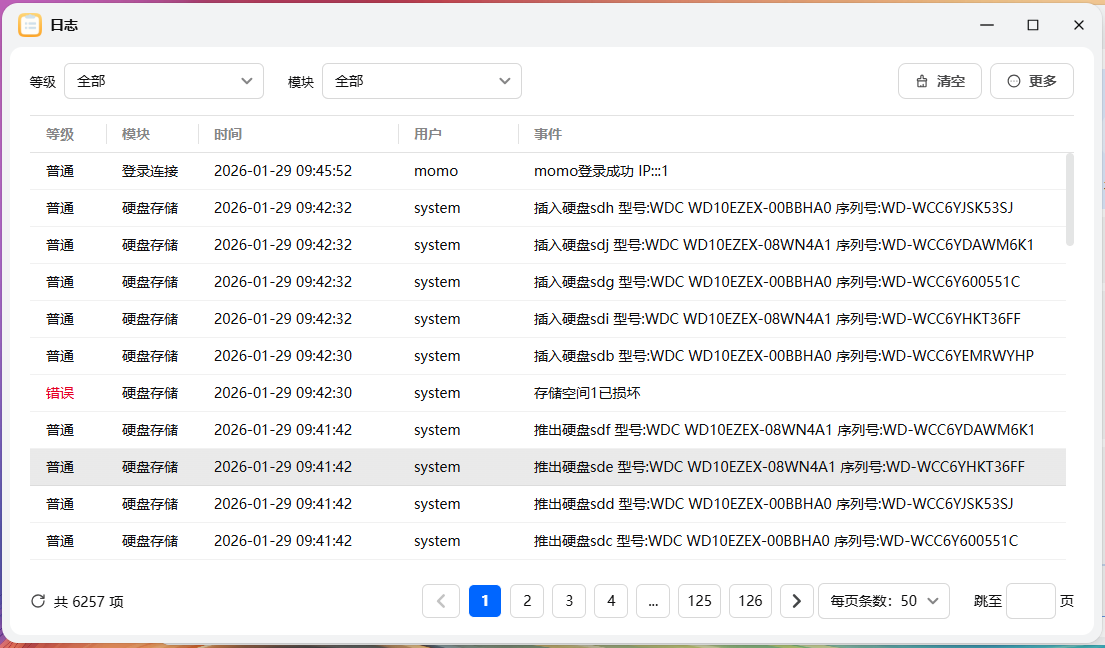Click the next page arrow
This screenshot has width=1105, height=648.
click(x=796, y=601)
